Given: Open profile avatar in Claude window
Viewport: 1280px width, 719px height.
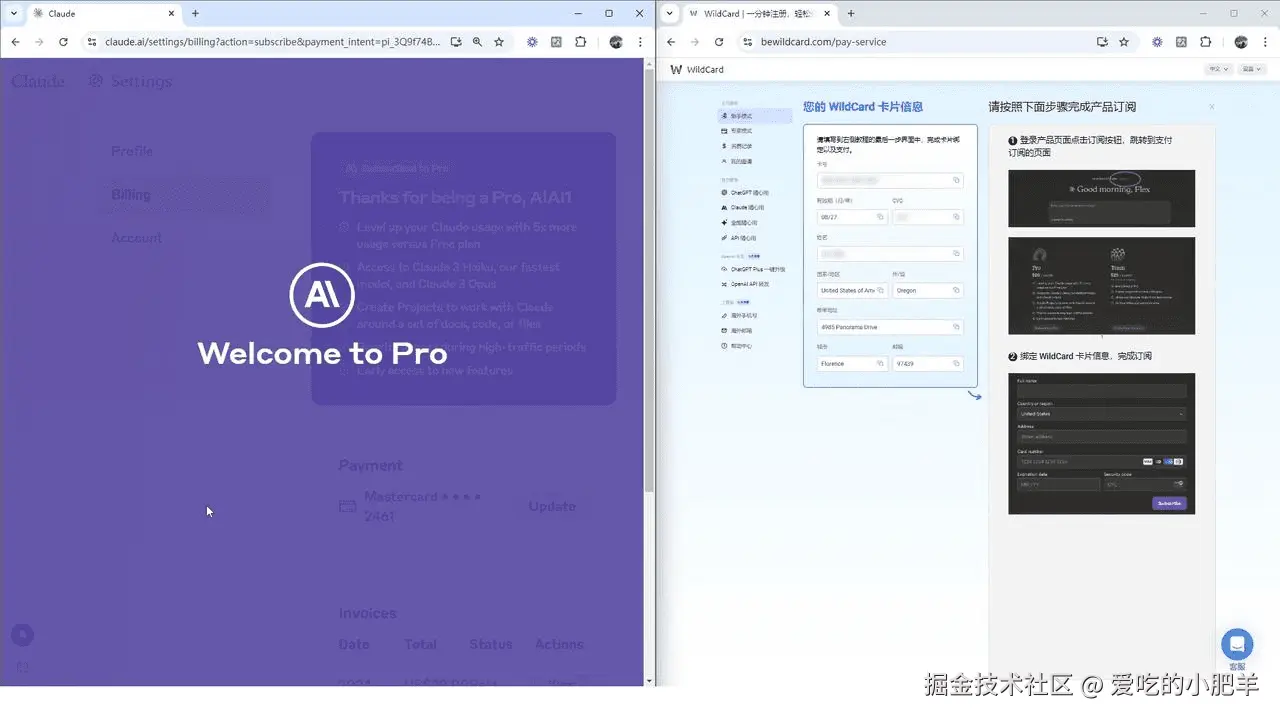Looking at the screenshot, I should click(x=616, y=42).
